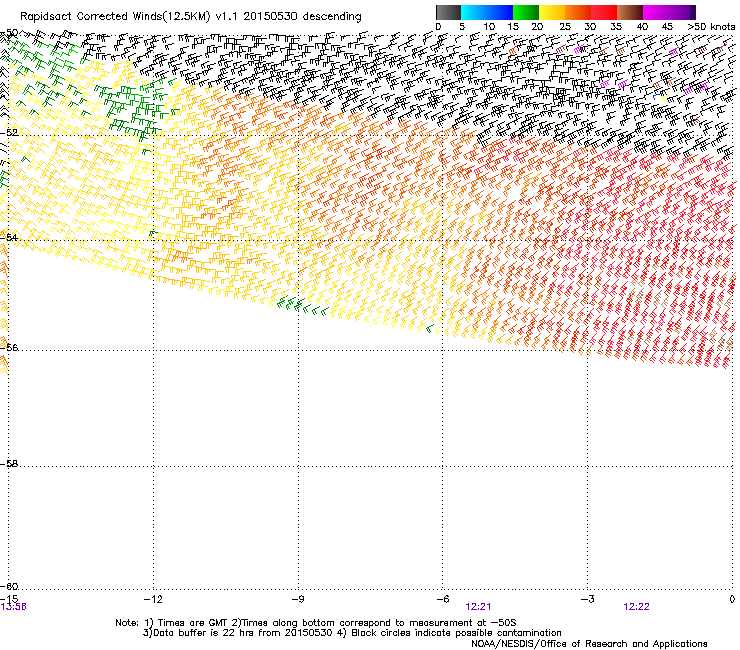Click the purple time stamp '13:56'
The height and width of the screenshot is (650, 740).
[14, 607]
